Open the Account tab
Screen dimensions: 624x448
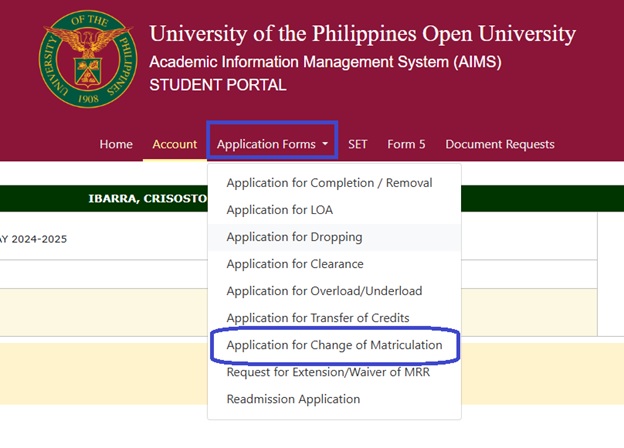(x=174, y=144)
